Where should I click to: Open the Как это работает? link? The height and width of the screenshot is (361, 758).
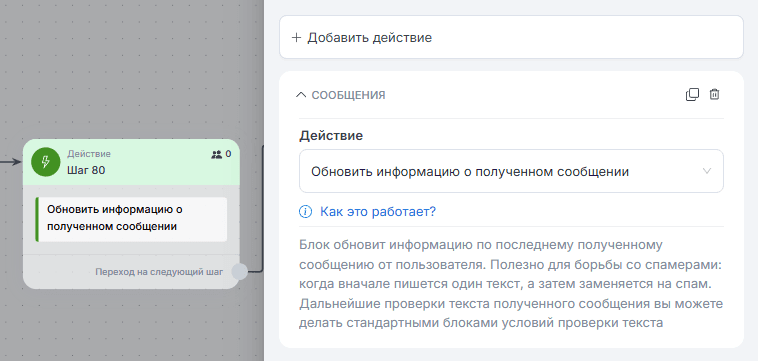pos(378,211)
